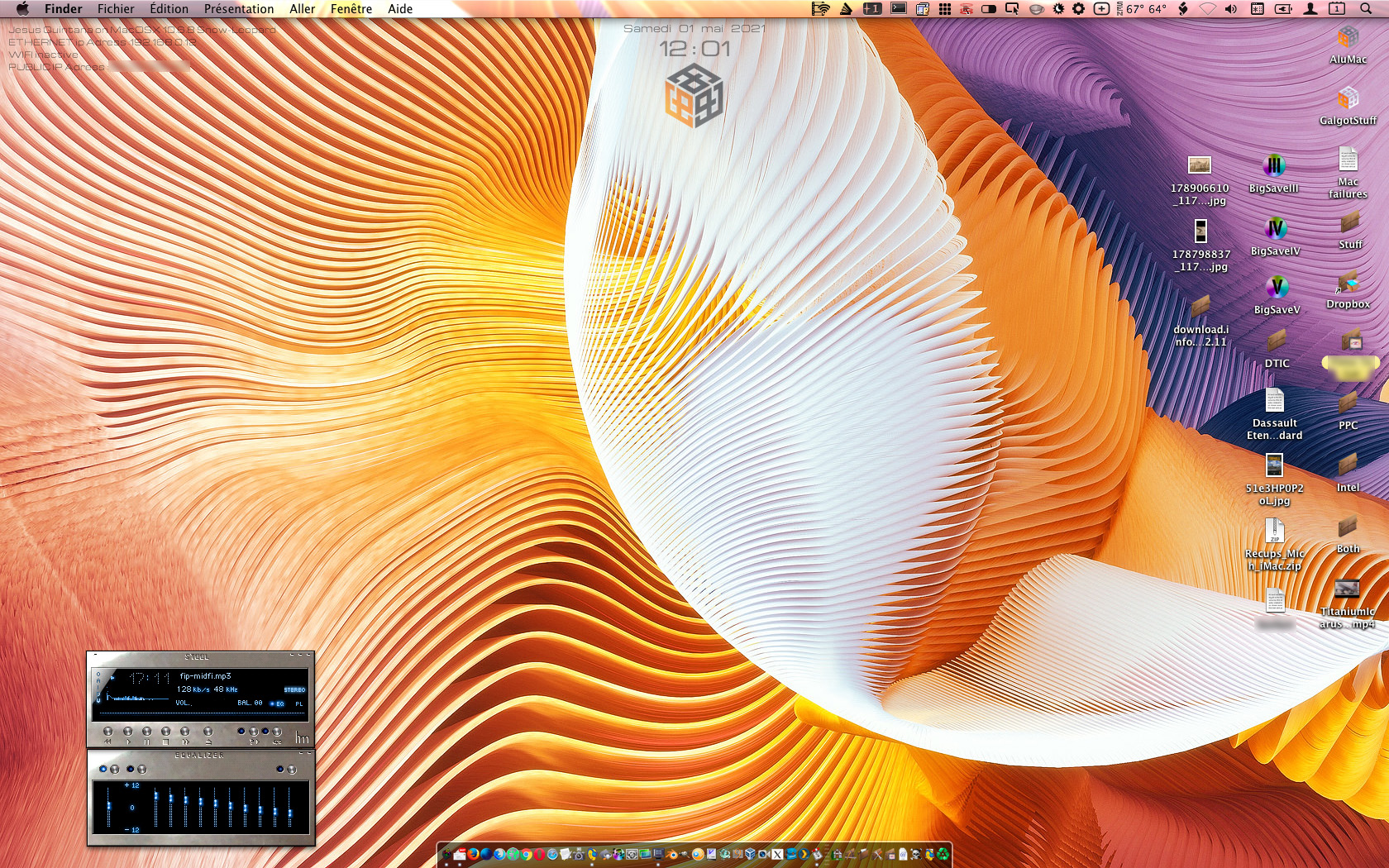Open the Présentation menu
Viewport: 1389px width, 868px height.
click(239, 9)
